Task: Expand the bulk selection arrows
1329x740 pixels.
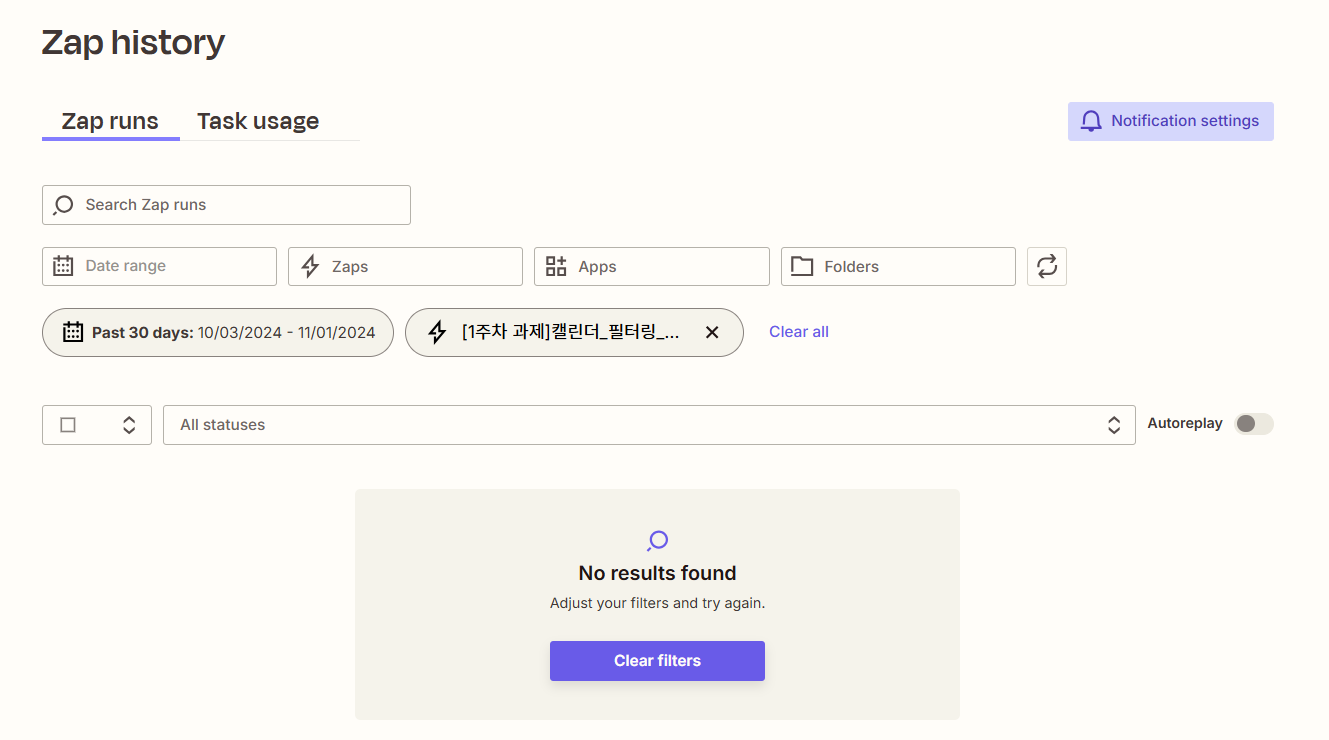Action: click(129, 425)
